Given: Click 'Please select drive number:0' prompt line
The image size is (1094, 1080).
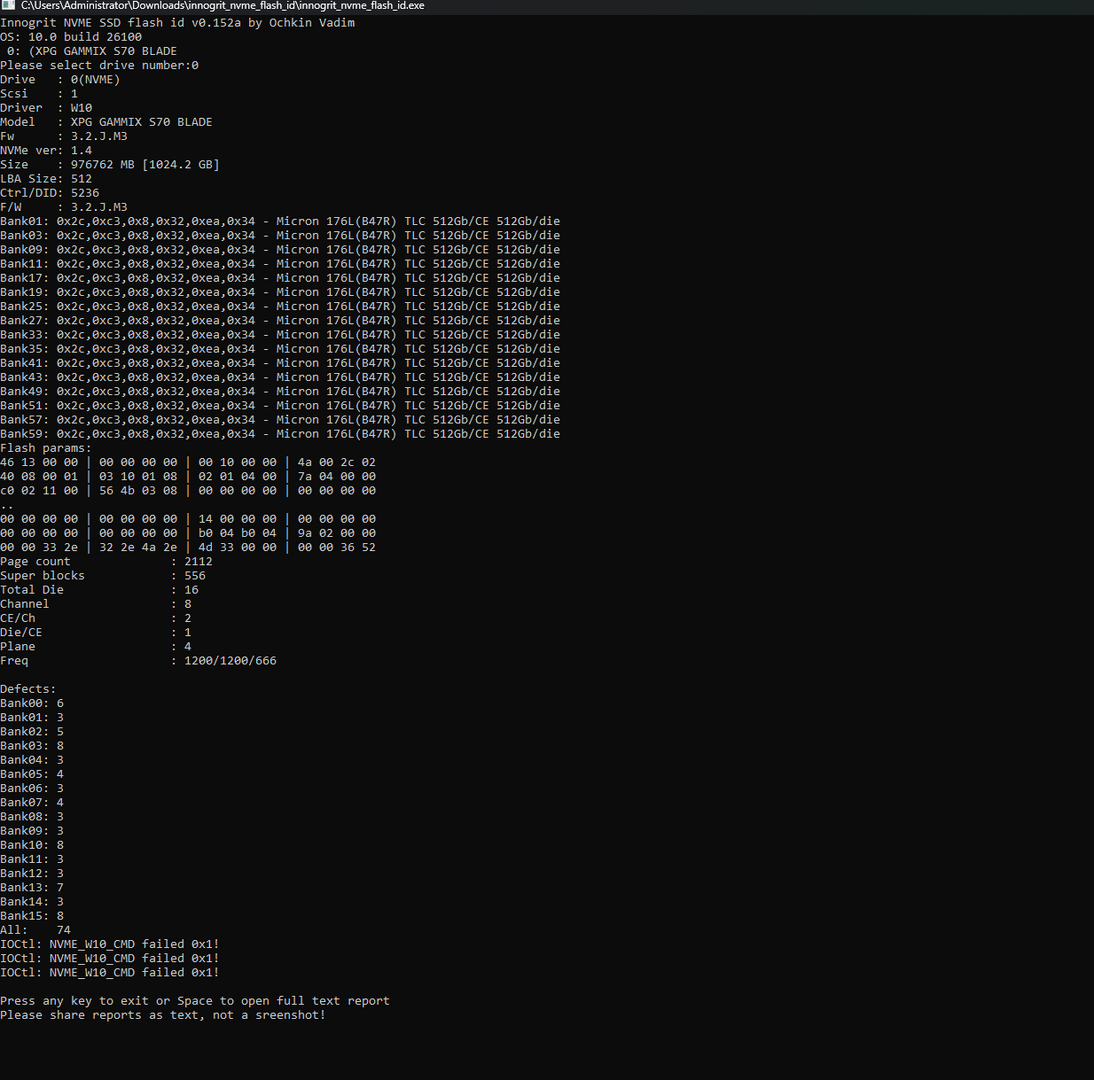Looking at the screenshot, I should (99, 65).
